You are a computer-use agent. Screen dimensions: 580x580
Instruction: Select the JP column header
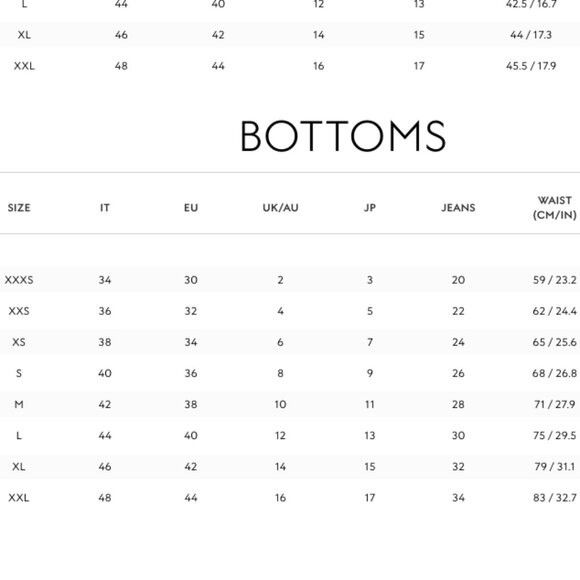(370, 208)
